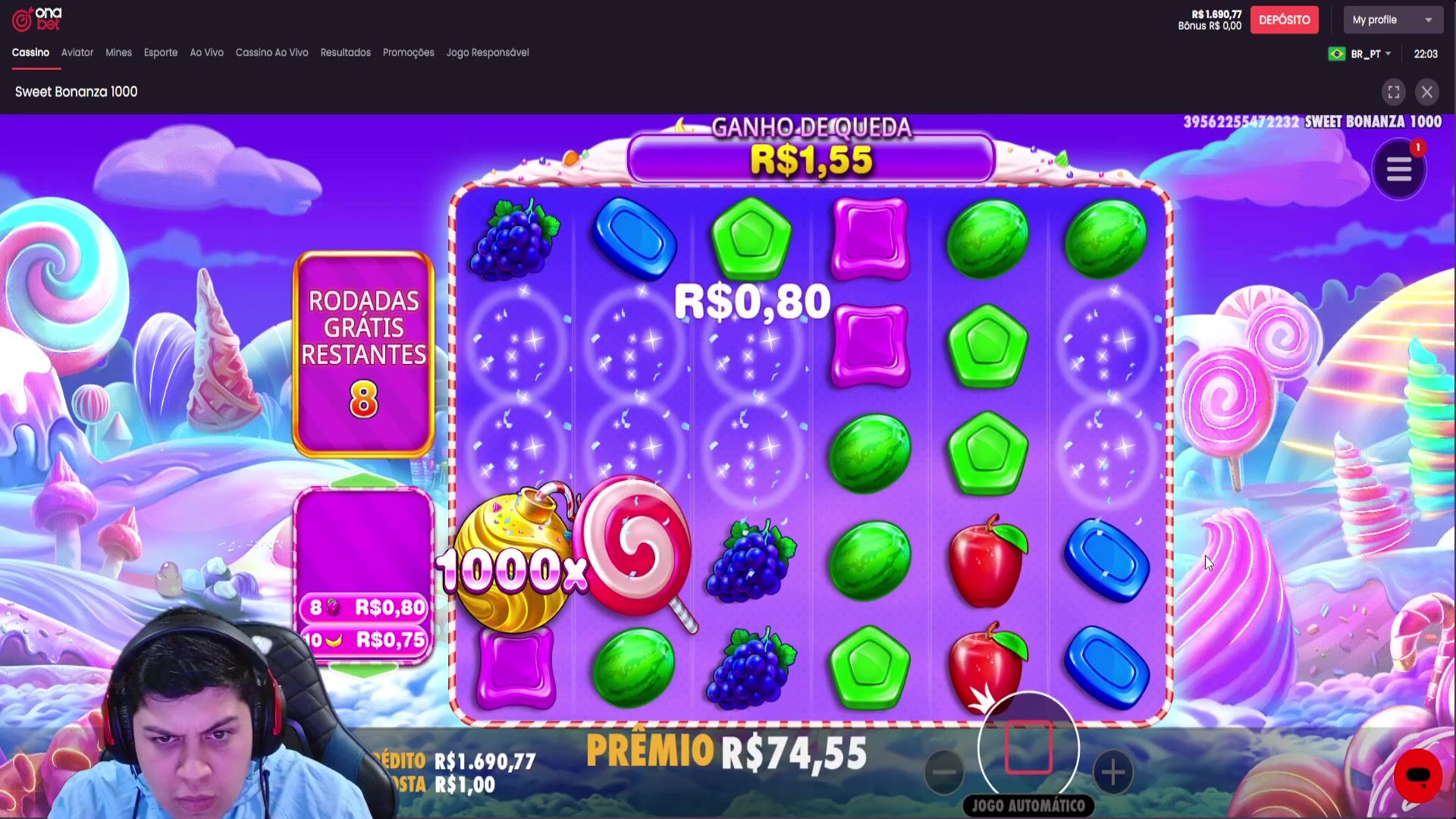Stop the spin with the red square
This screenshot has height=819, width=1456.
click(x=1028, y=747)
